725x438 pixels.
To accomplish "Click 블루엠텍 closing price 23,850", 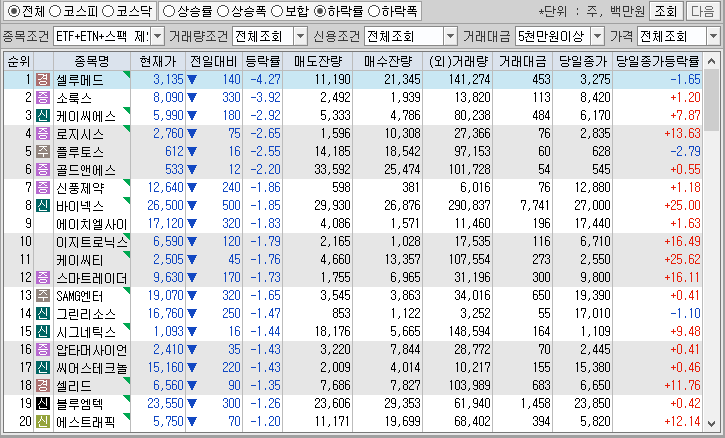I will 592,404.
